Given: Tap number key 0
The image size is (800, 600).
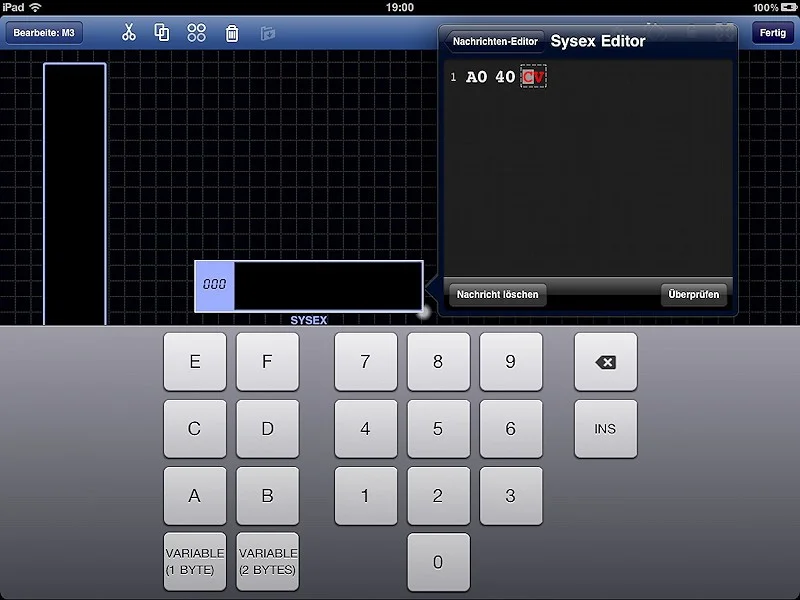Looking at the screenshot, I should pos(438,562).
